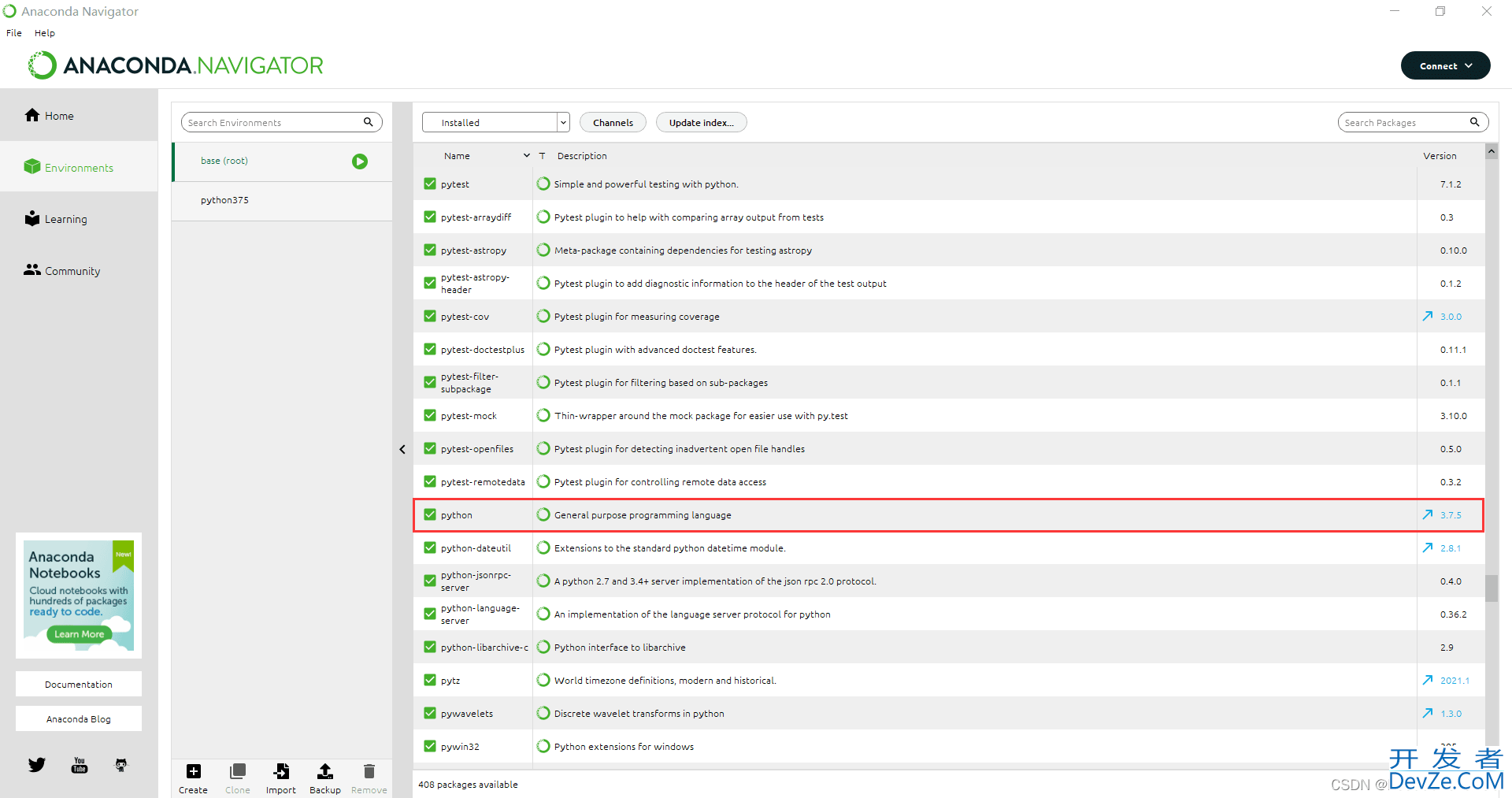Click upgrade arrow beside pywavelets 1.3.0
Screen dimensions: 1512x798
(1428, 713)
